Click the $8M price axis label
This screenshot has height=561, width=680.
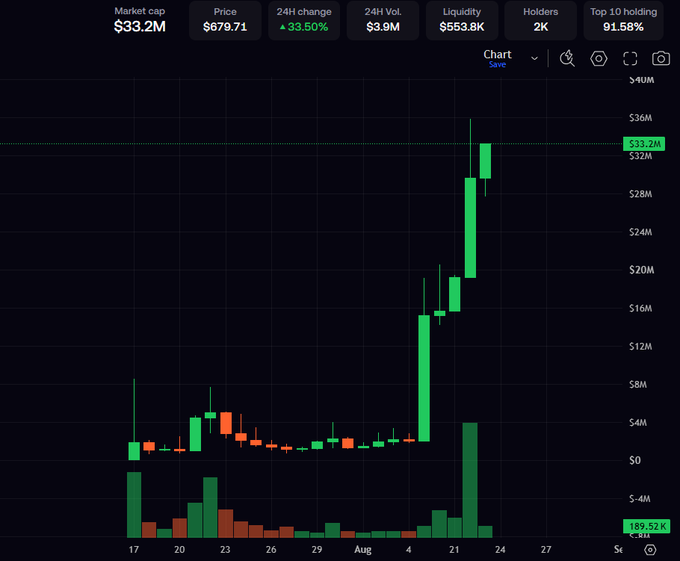(x=638, y=385)
